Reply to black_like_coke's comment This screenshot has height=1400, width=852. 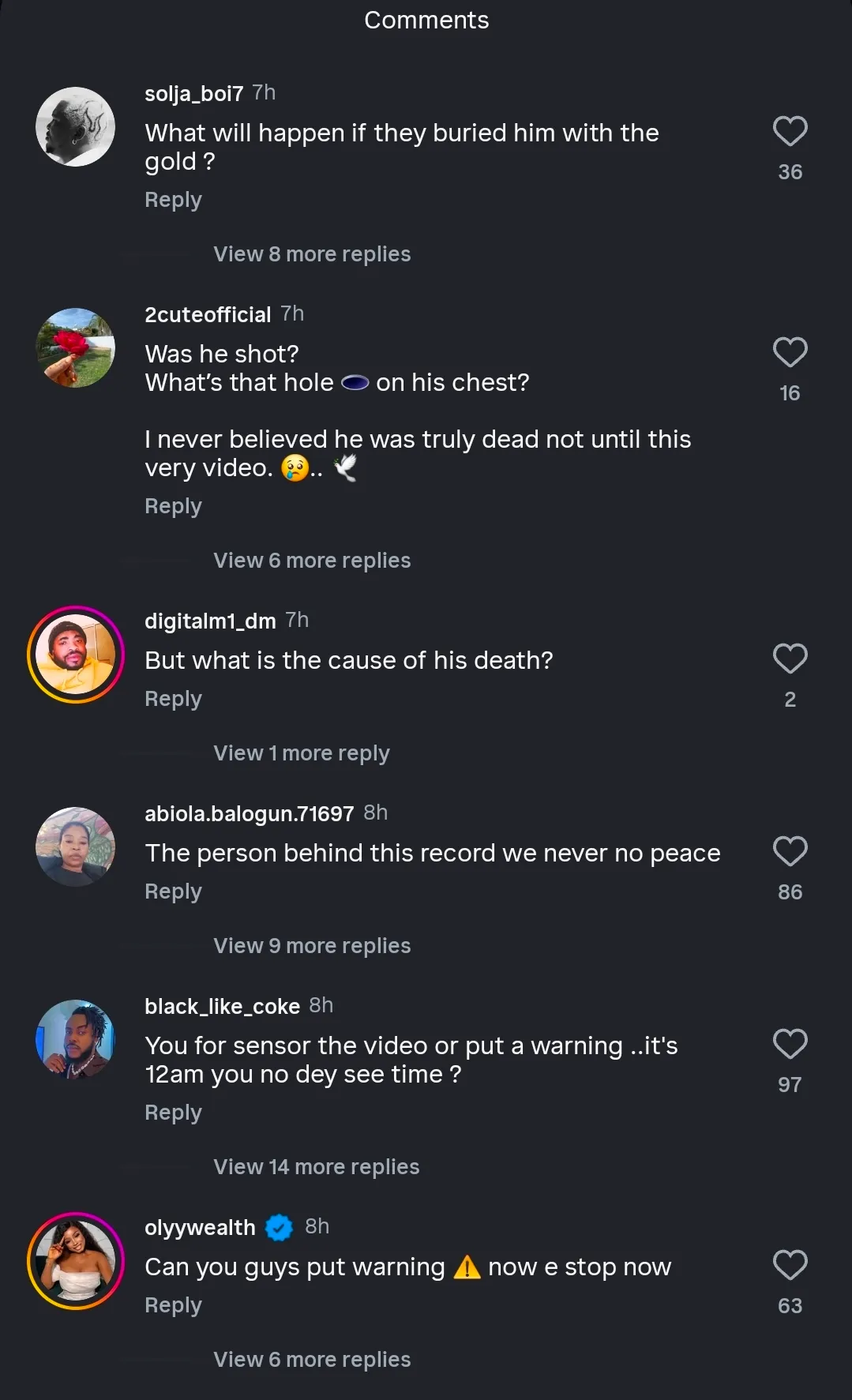(173, 1113)
